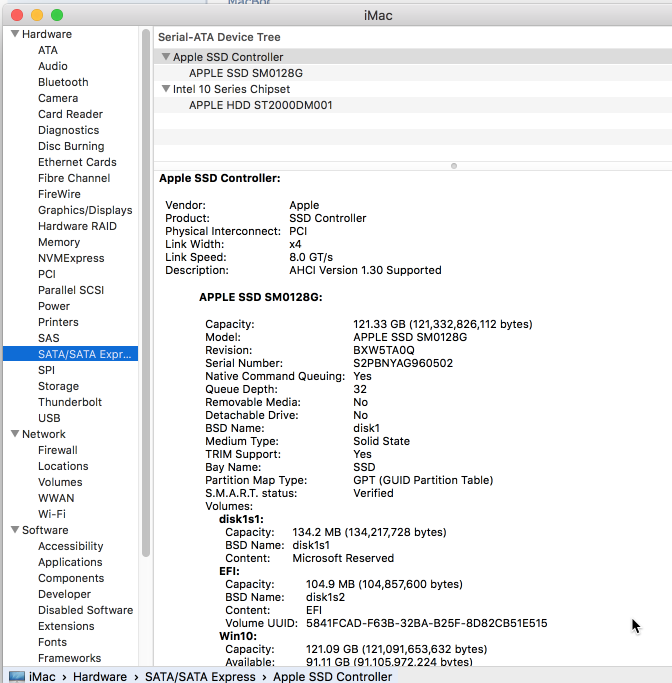Image resolution: width=672 pixels, height=683 pixels.
Task: Click SATA/SATA Express in path bar
Action: pos(200,676)
